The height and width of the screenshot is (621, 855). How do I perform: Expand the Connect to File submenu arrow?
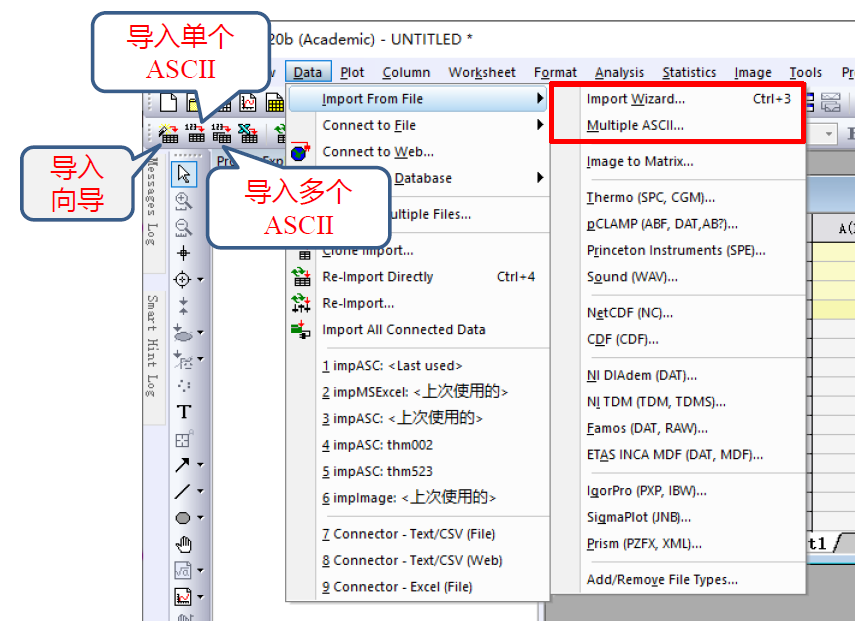click(540, 125)
